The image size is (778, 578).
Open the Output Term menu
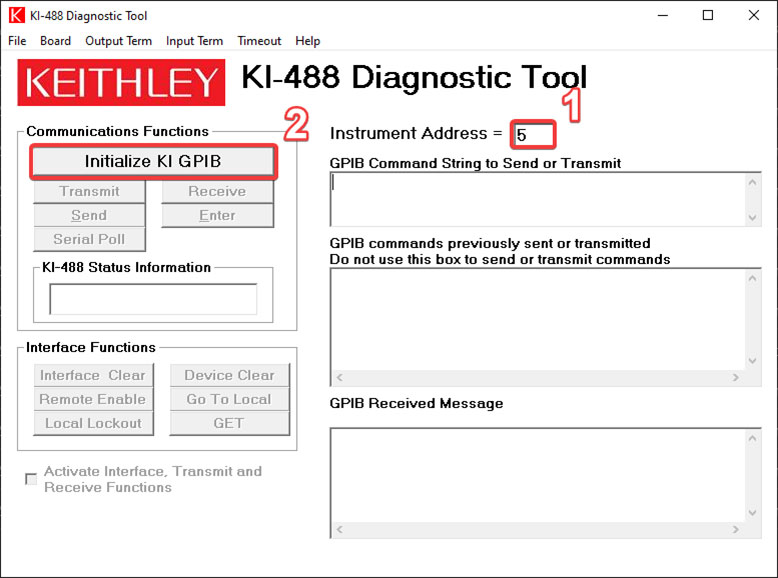coord(118,41)
